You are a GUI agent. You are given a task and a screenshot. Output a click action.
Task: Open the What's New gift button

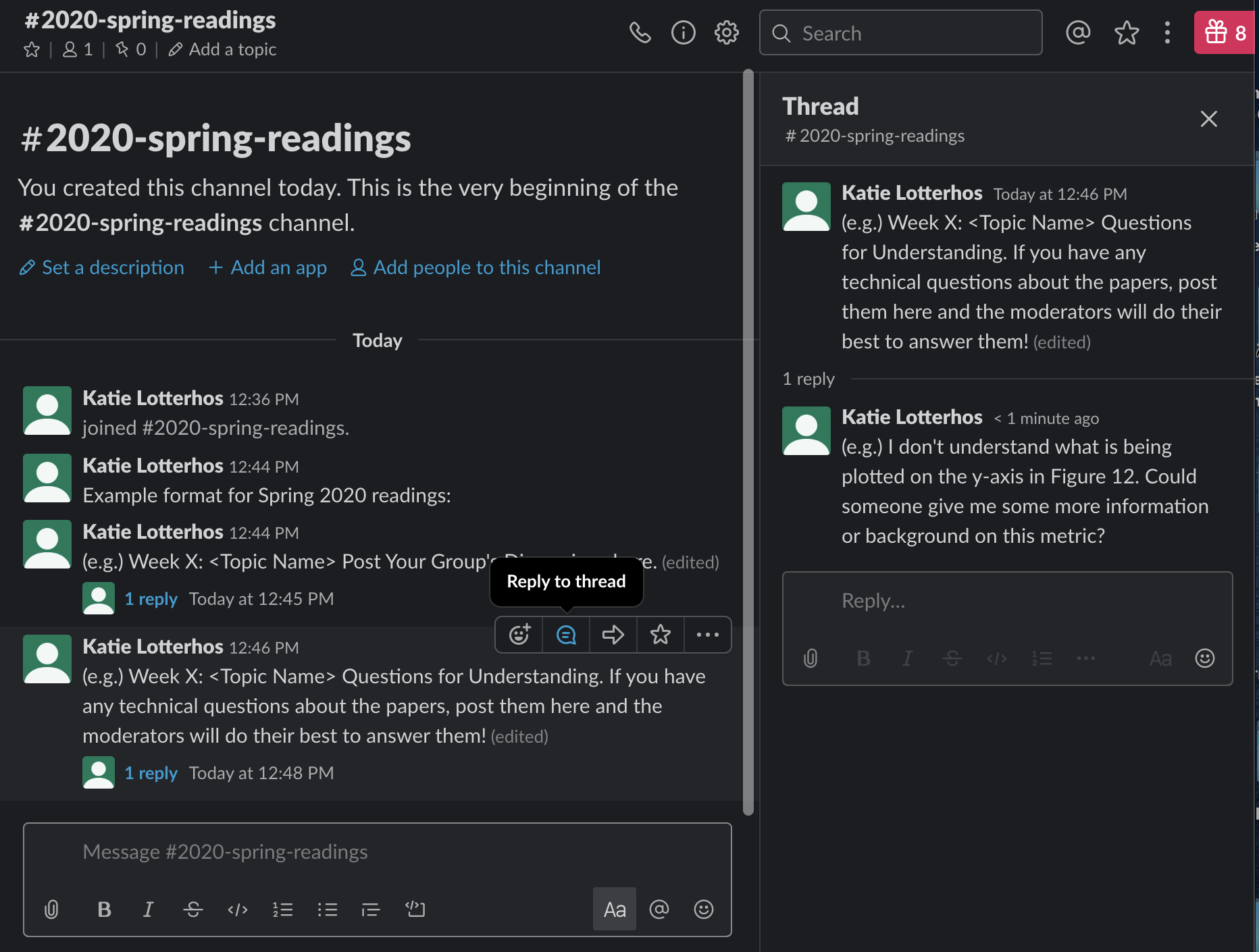pos(1225,32)
